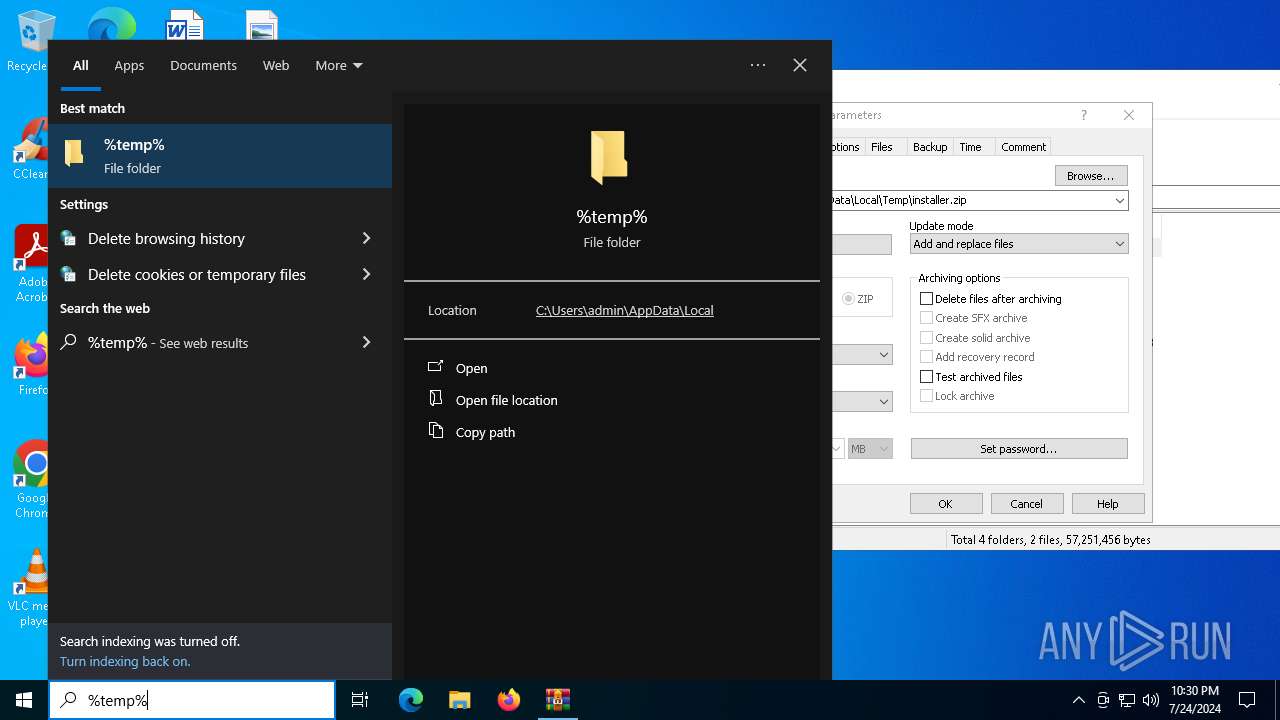Click the Open action icon

coord(435,367)
